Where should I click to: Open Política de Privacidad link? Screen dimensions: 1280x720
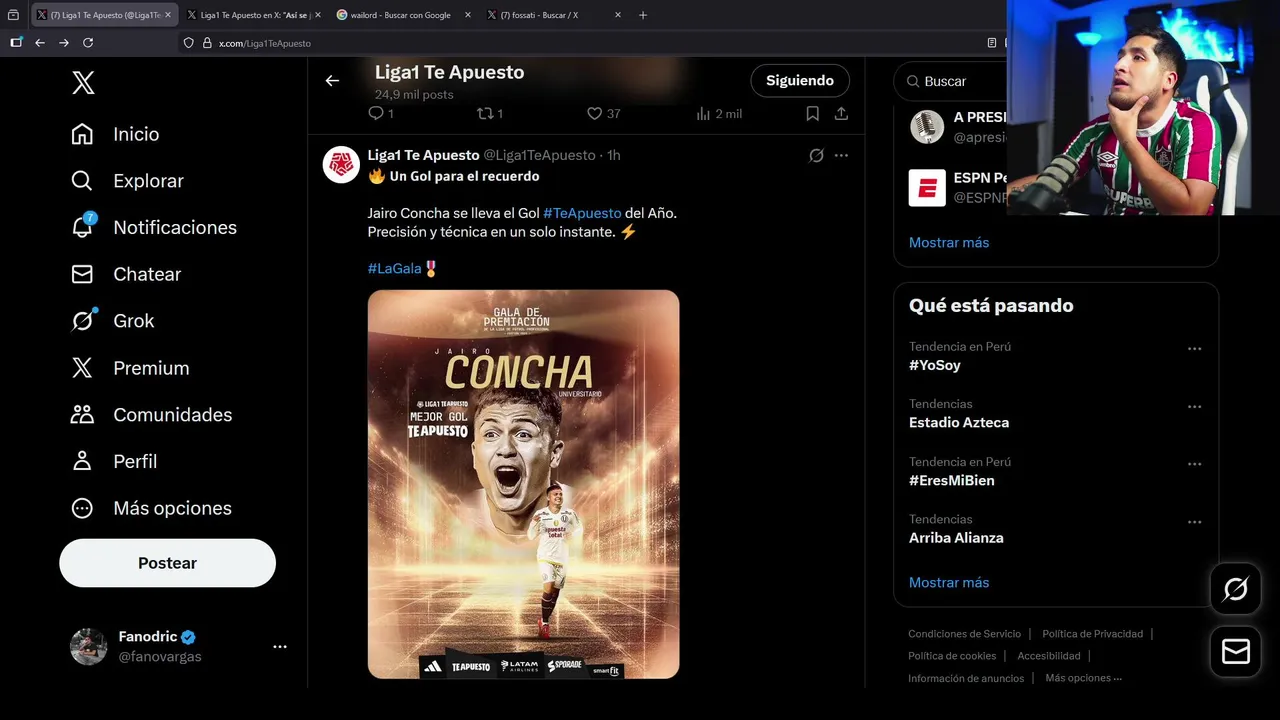point(1092,634)
